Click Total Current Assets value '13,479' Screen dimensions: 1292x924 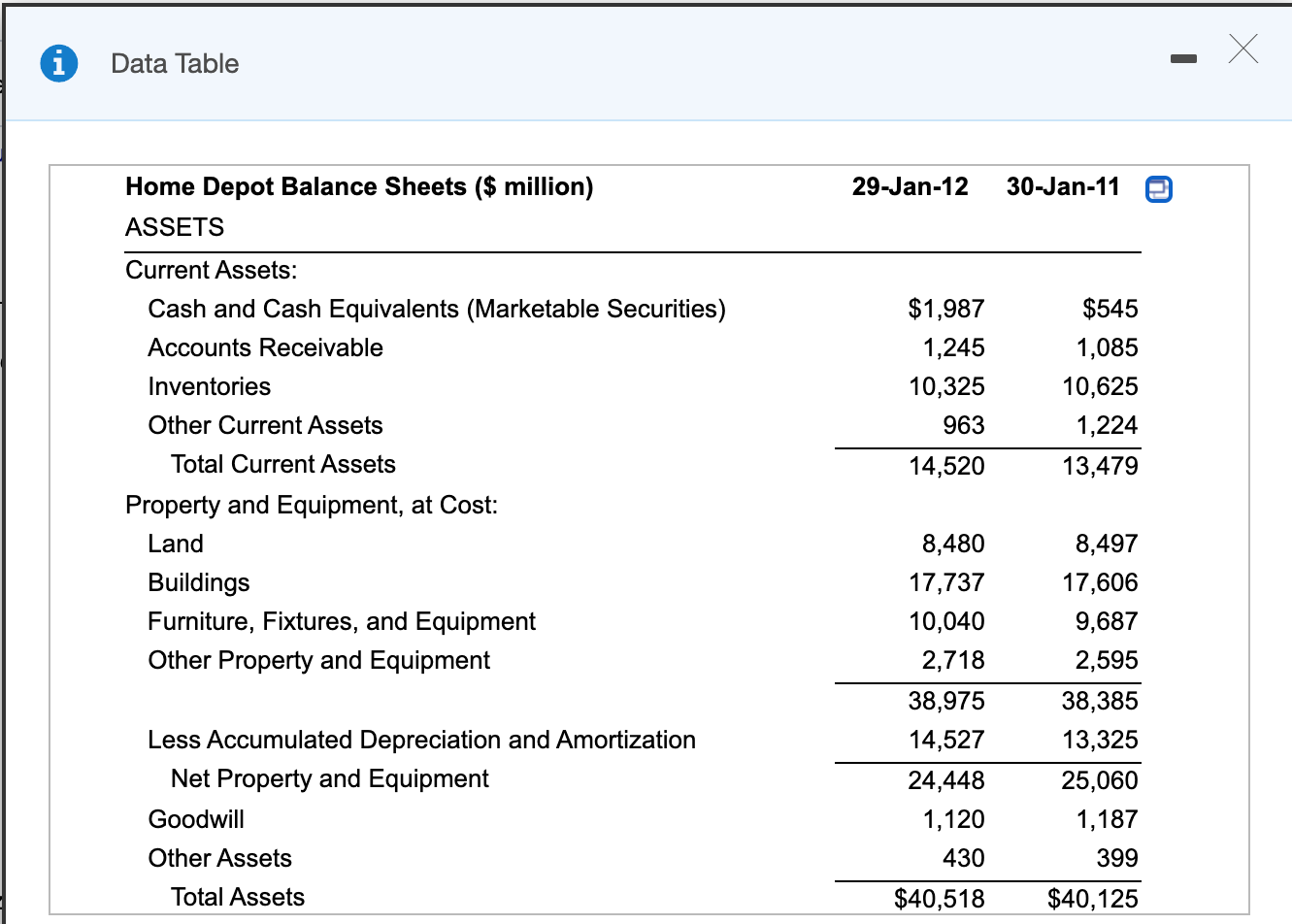(x=1100, y=466)
